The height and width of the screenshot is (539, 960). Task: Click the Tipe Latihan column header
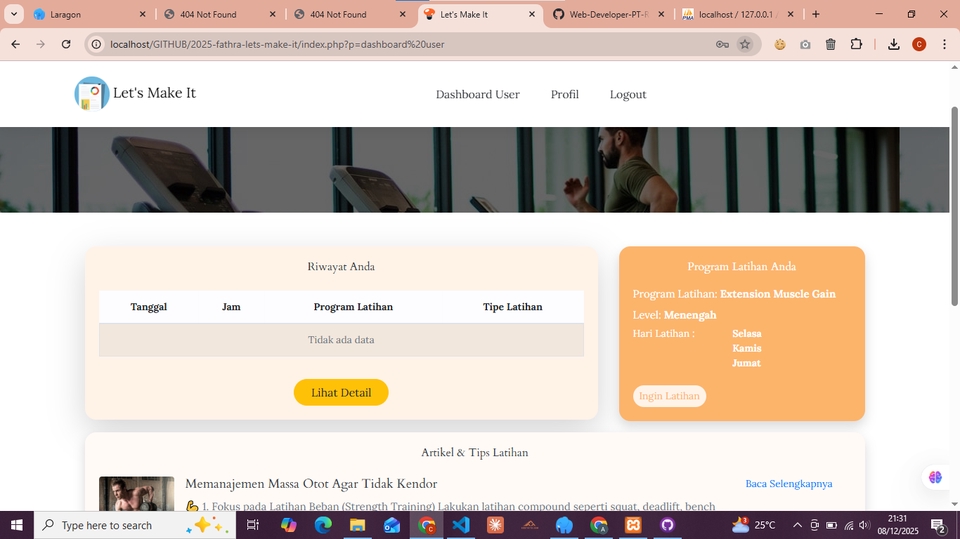pos(512,307)
